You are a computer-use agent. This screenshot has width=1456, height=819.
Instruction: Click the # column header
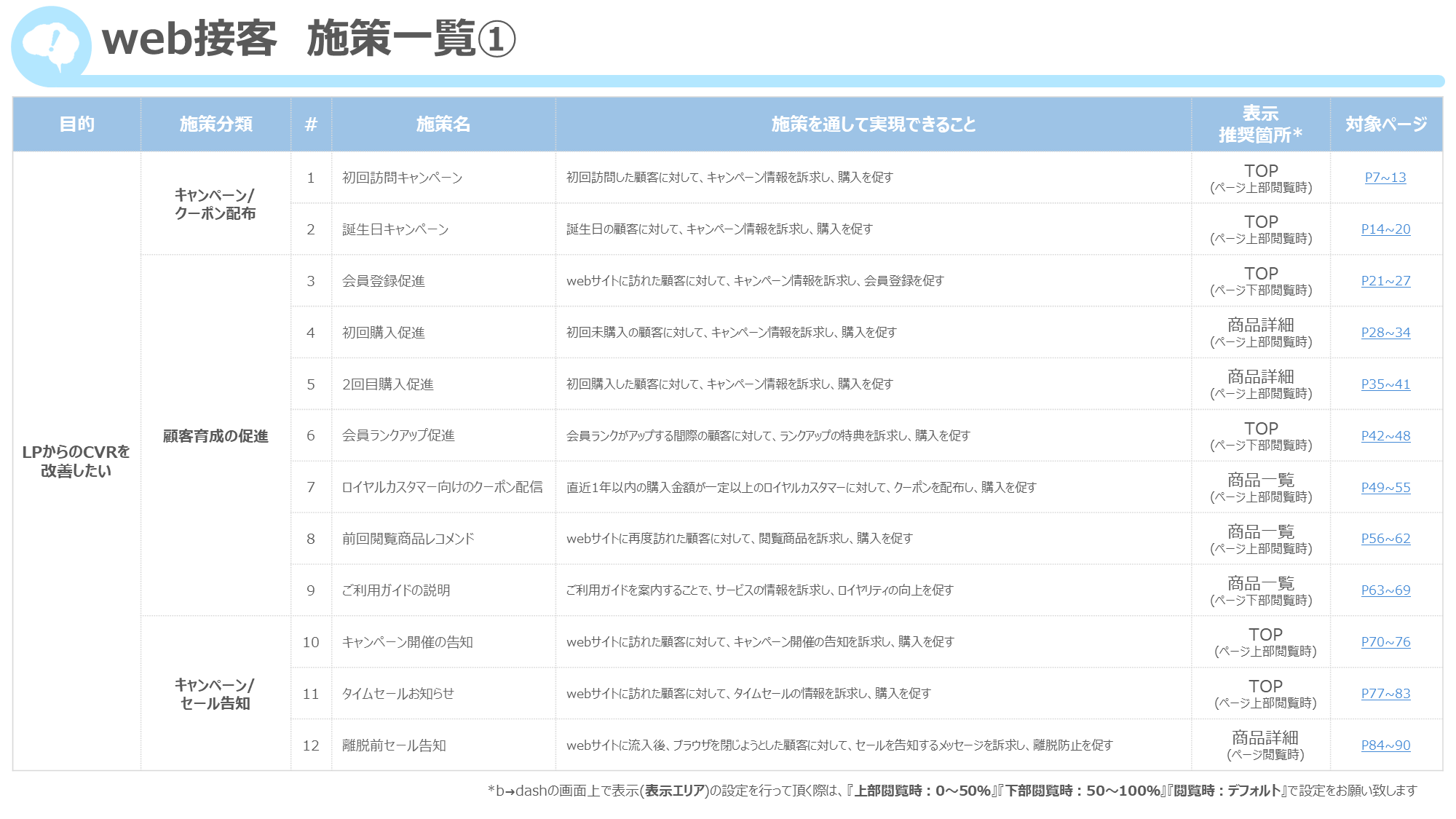coord(311,124)
